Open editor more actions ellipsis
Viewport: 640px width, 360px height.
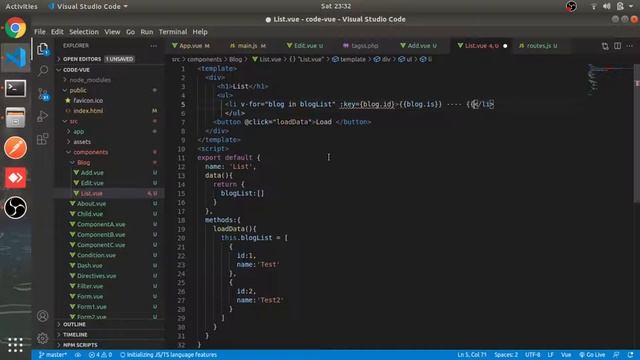629,46
